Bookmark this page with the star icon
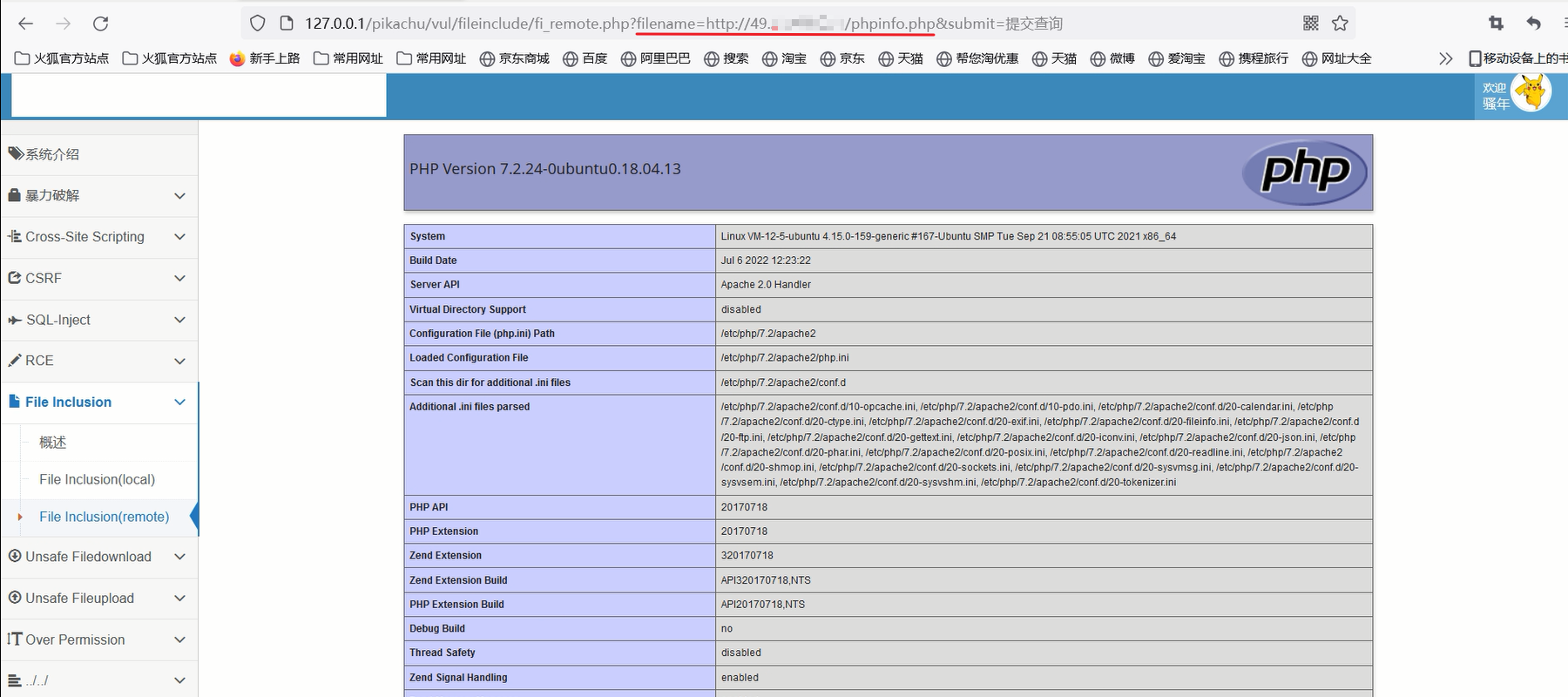 1340,24
